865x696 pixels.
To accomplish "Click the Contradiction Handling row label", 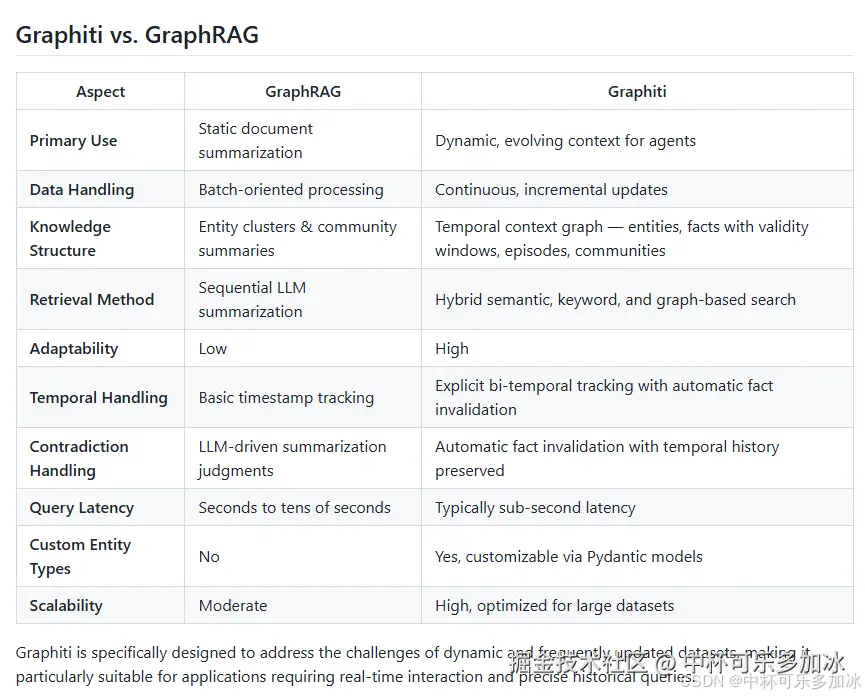I will coord(79,458).
